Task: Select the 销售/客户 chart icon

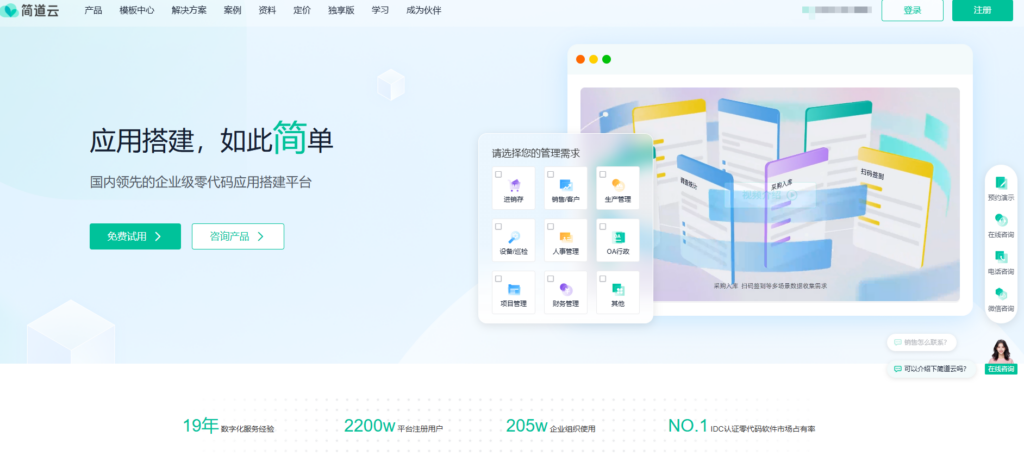Action: pos(566,185)
